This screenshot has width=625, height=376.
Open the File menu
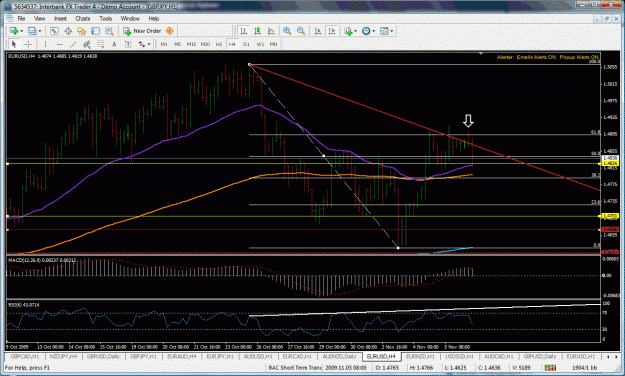click(22, 19)
